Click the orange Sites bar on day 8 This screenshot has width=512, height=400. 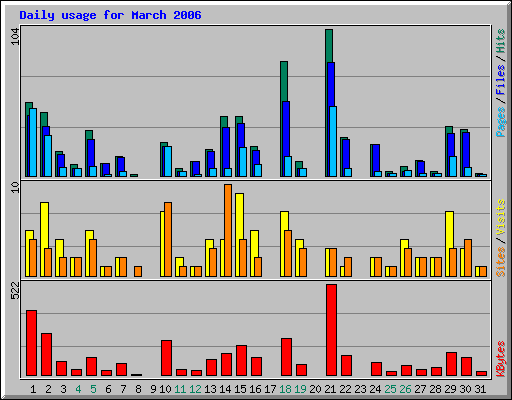(138, 271)
